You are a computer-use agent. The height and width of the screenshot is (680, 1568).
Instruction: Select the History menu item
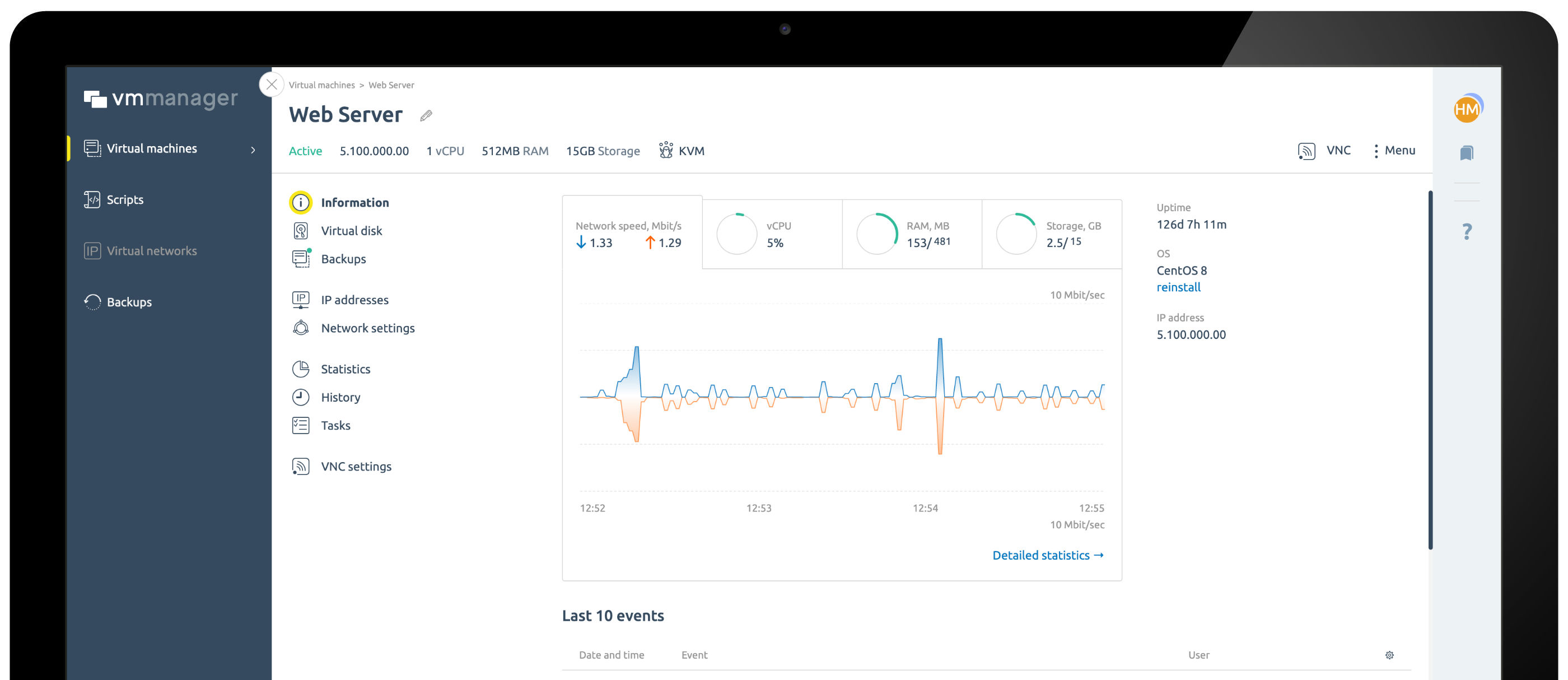[340, 396]
